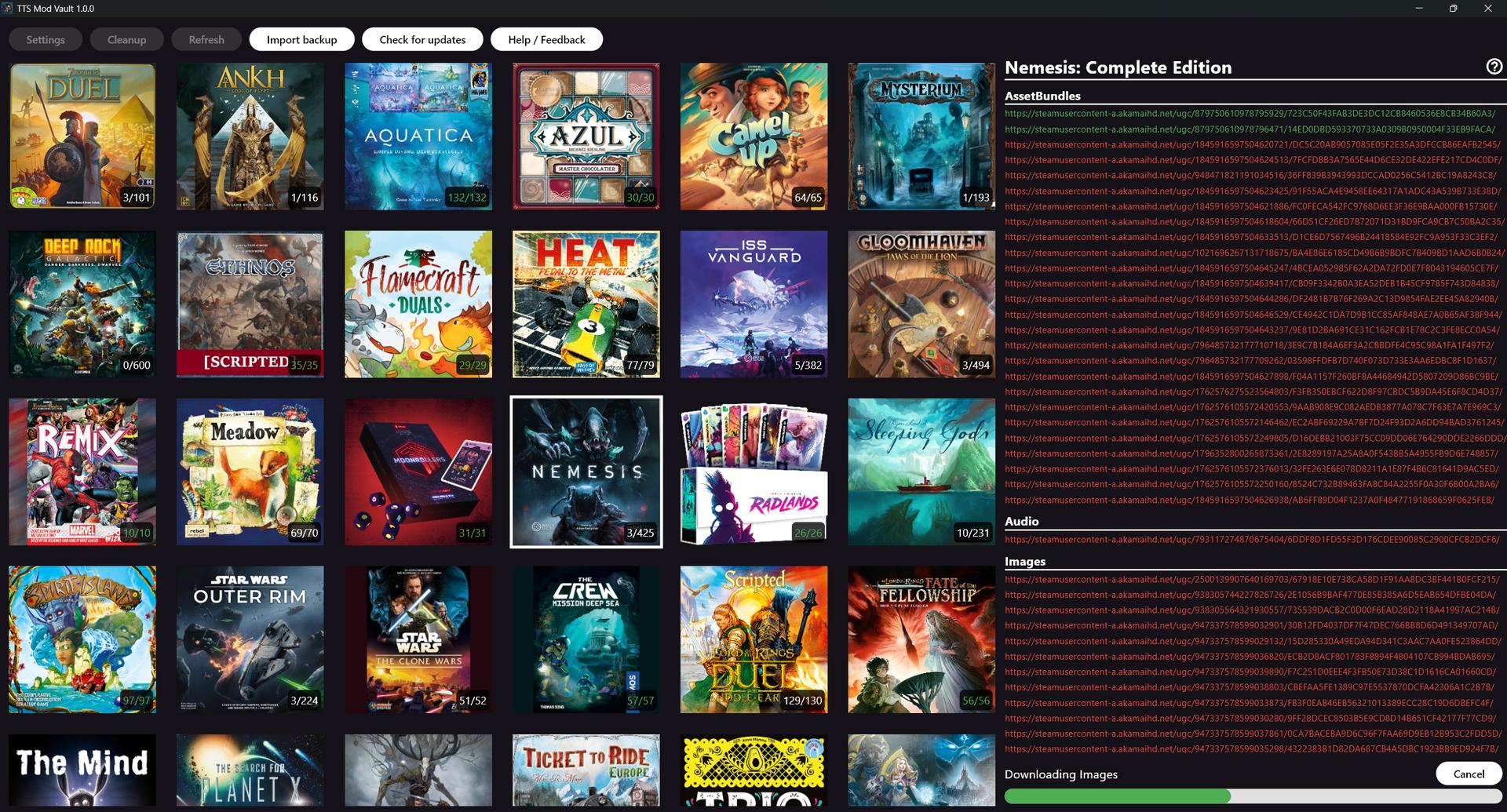
Task: Select the Azul Master Chocolatier thumbnail
Action: point(586,137)
